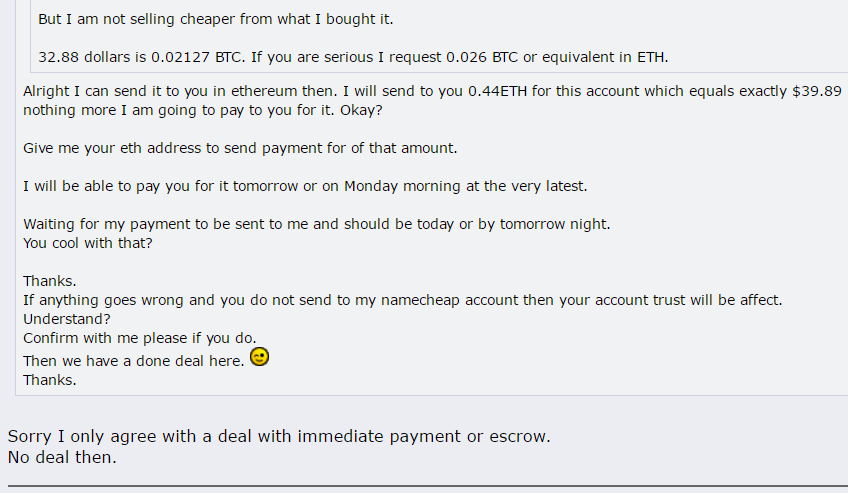Click "Confirm with me please if you do."
Image resolution: width=848 pixels, height=493 pixels.
pos(140,338)
